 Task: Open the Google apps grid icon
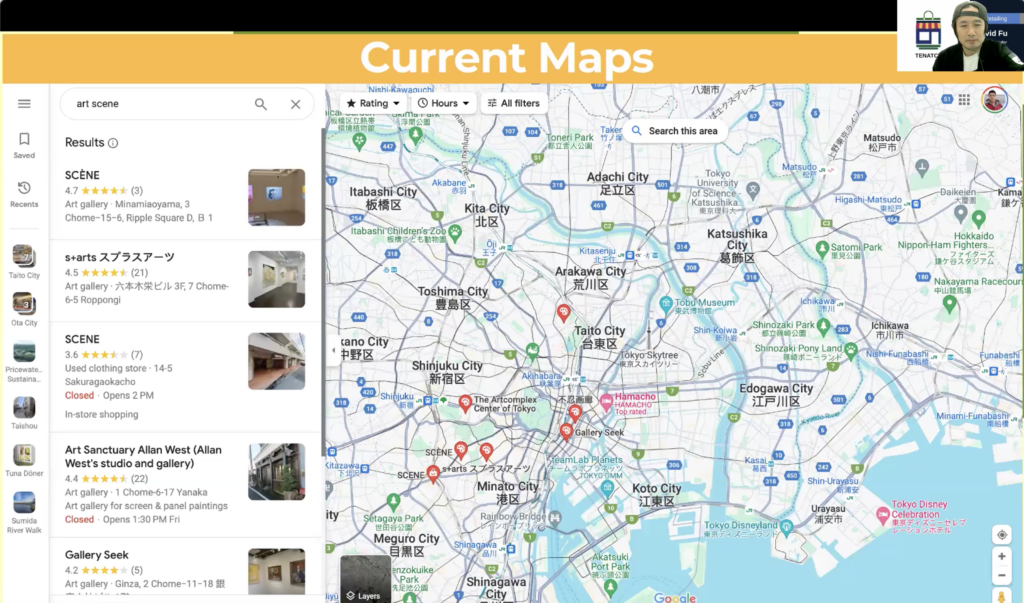click(964, 99)
